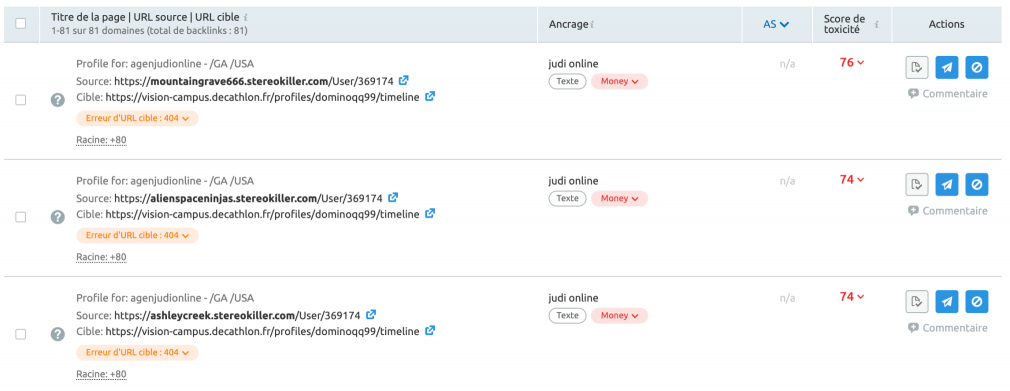Open 'Racine: +80' link in ashleycreek row
This screenshot has width=1010, height=391.
(x=101, y=374)
